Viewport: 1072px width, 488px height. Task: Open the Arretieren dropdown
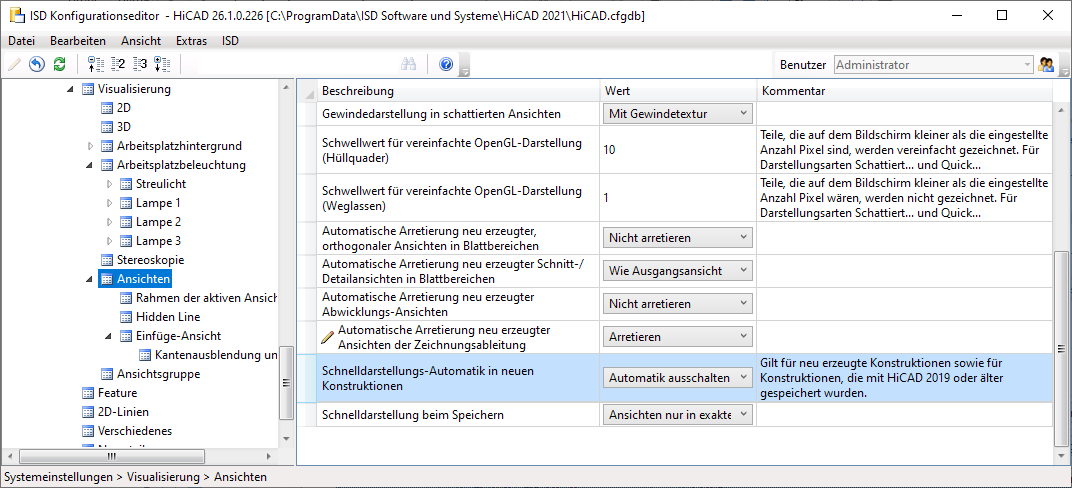[678, 336]
